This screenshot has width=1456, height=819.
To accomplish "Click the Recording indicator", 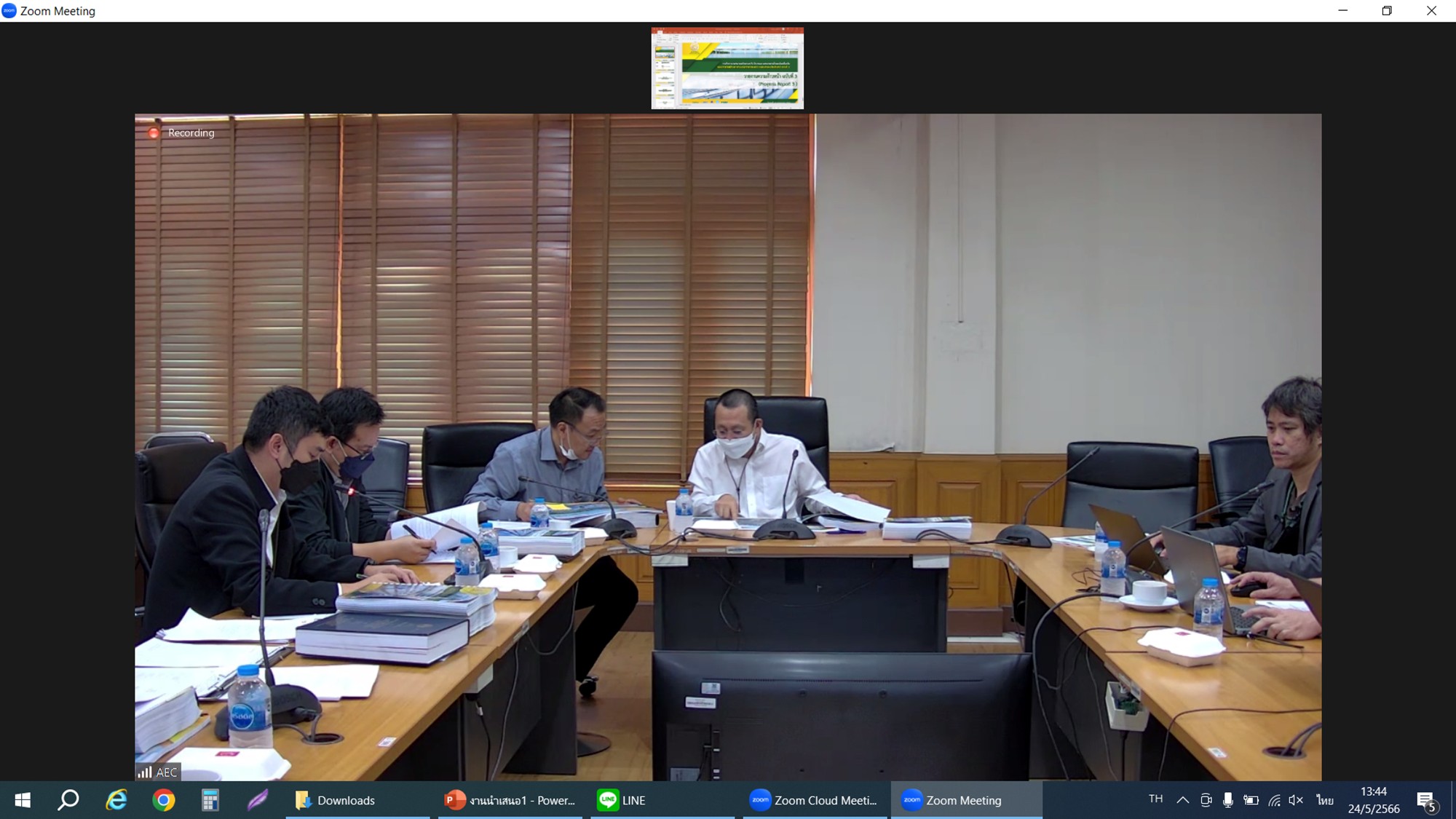I will click(x=183, y=132).
